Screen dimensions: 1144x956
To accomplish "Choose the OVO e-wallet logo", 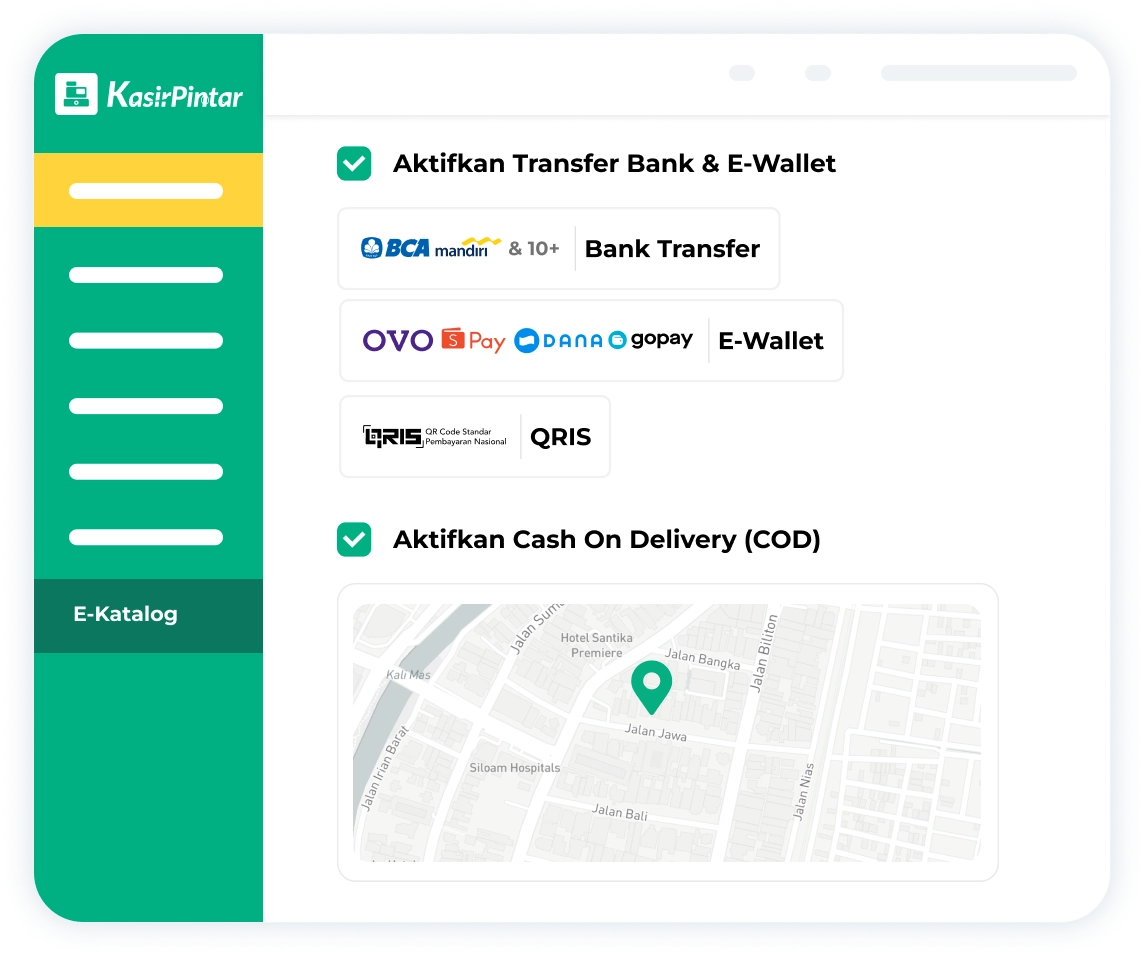I will pos(397,341).
